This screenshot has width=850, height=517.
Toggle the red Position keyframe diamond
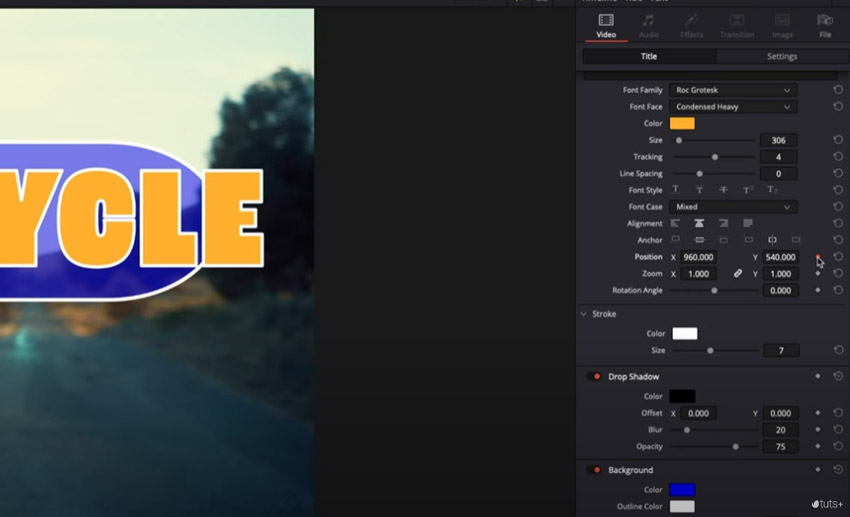coord(817,256)
